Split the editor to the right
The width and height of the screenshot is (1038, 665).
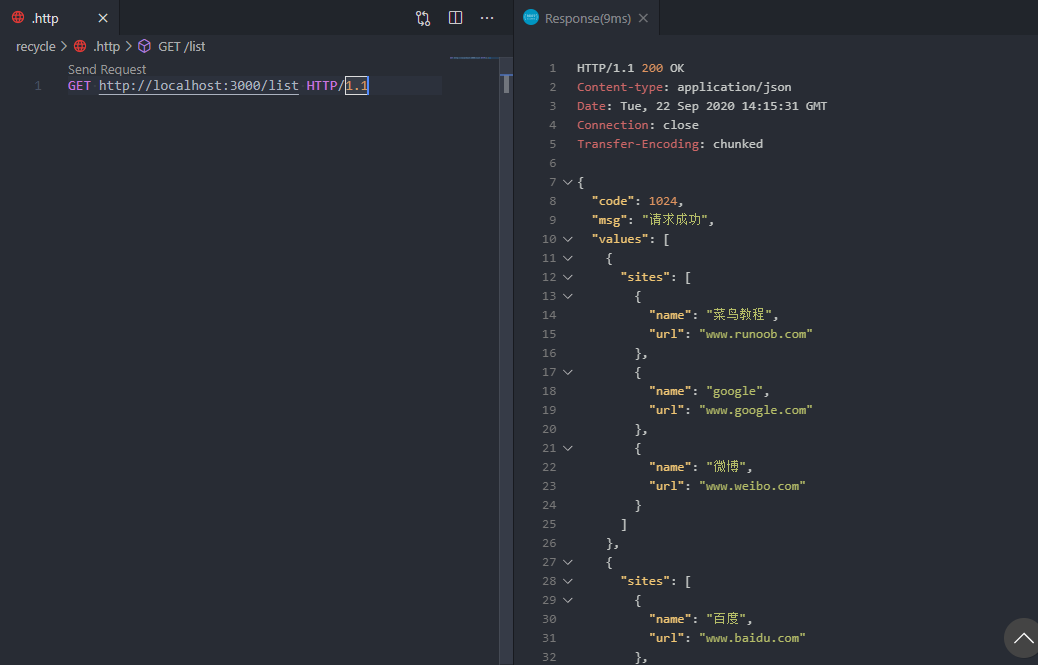coord(455,18)
